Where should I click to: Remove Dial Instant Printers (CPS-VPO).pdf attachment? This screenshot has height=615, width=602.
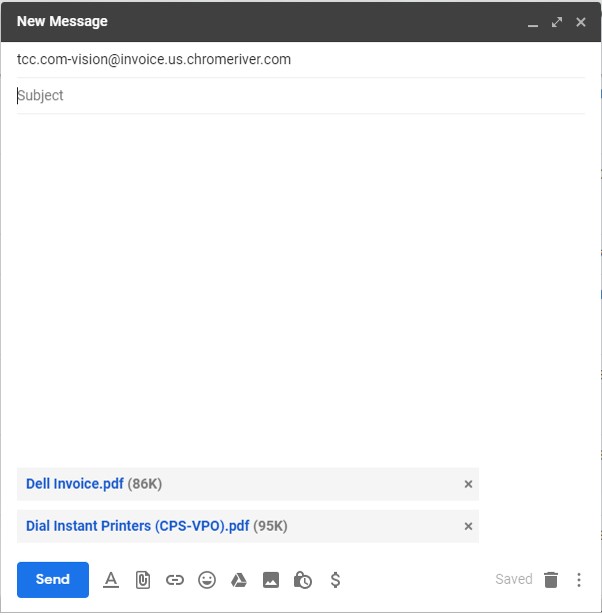tap(468, 526)
